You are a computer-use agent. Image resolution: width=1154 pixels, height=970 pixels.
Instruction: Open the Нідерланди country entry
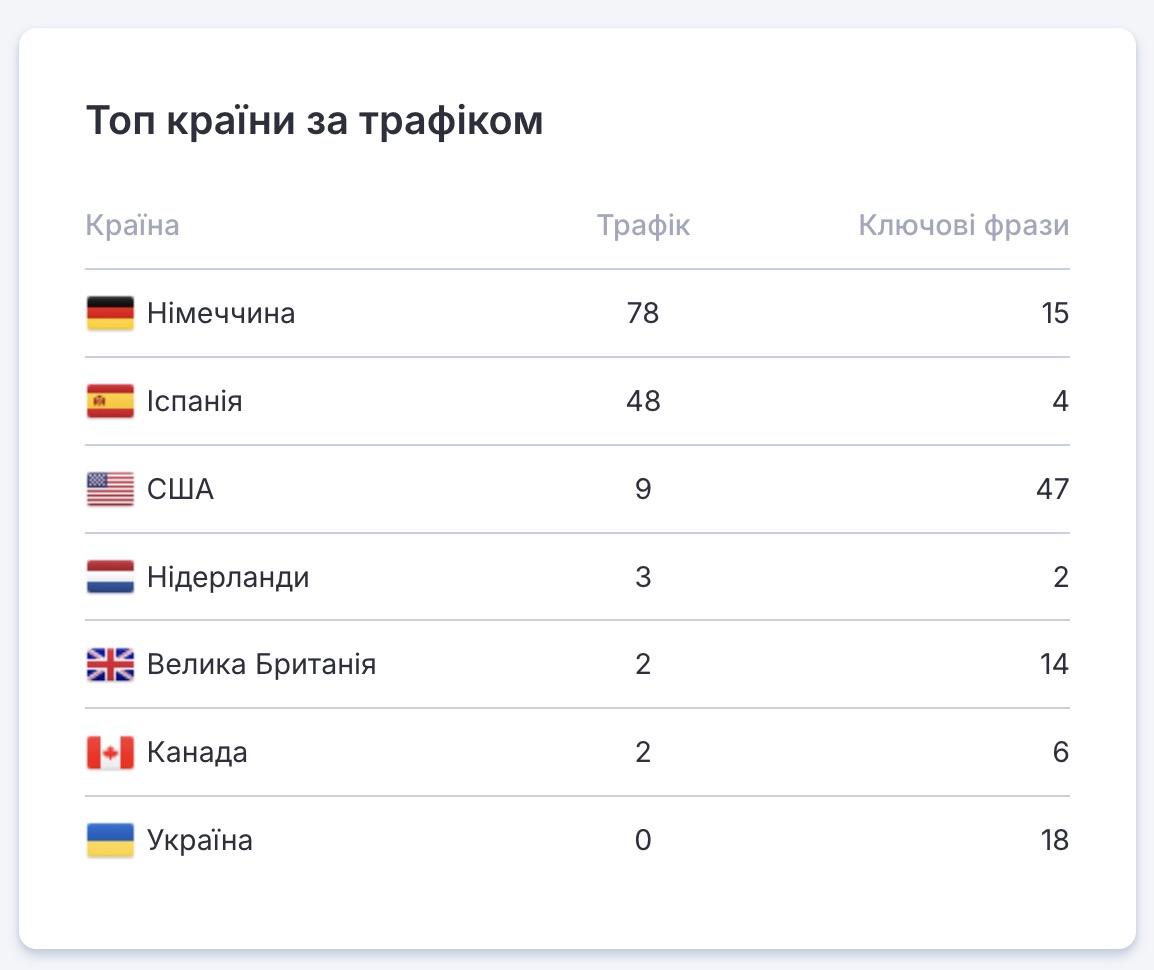tap(228, 578)
